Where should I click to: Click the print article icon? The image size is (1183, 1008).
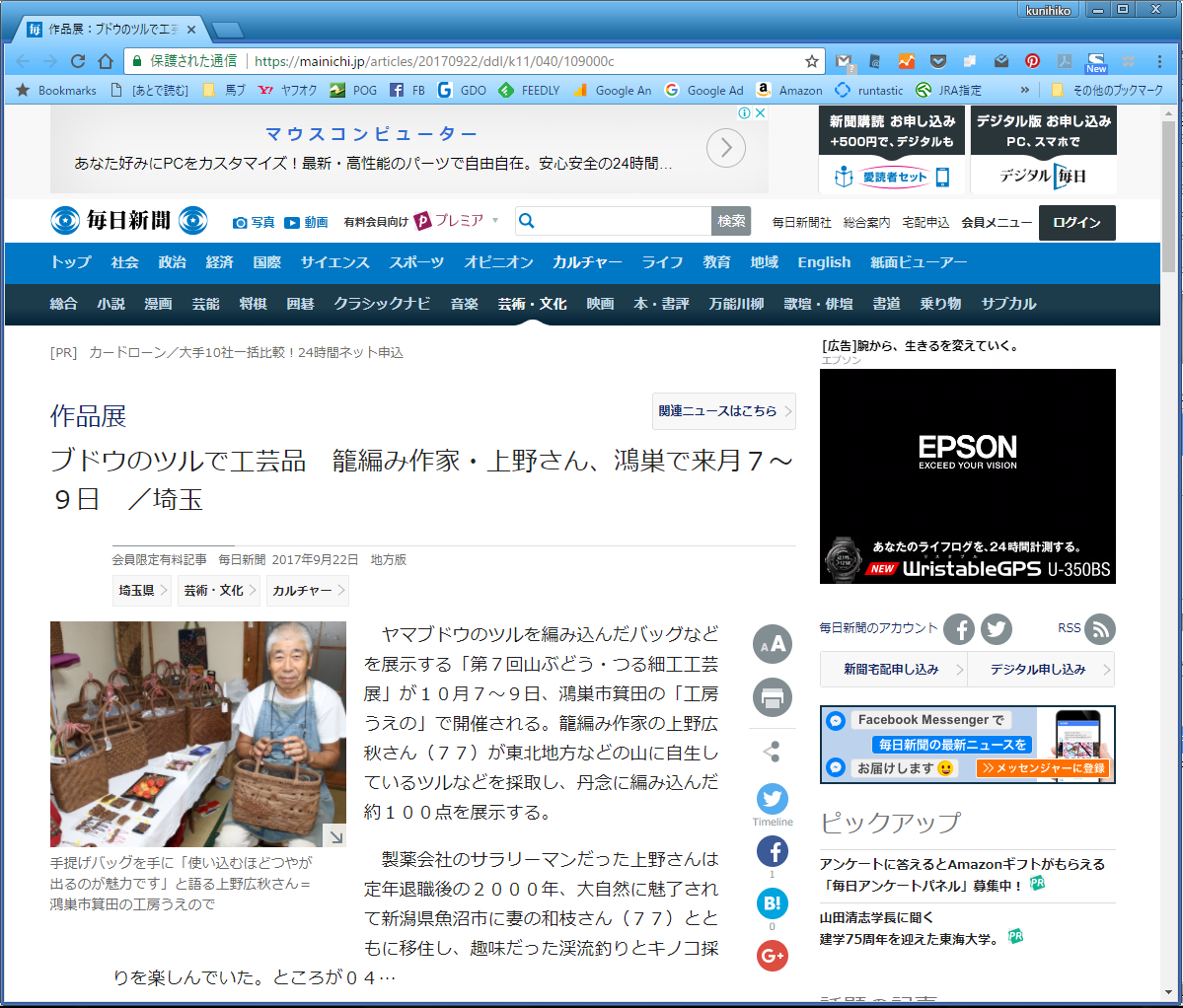pyautogui.click(x=773, y=697)
